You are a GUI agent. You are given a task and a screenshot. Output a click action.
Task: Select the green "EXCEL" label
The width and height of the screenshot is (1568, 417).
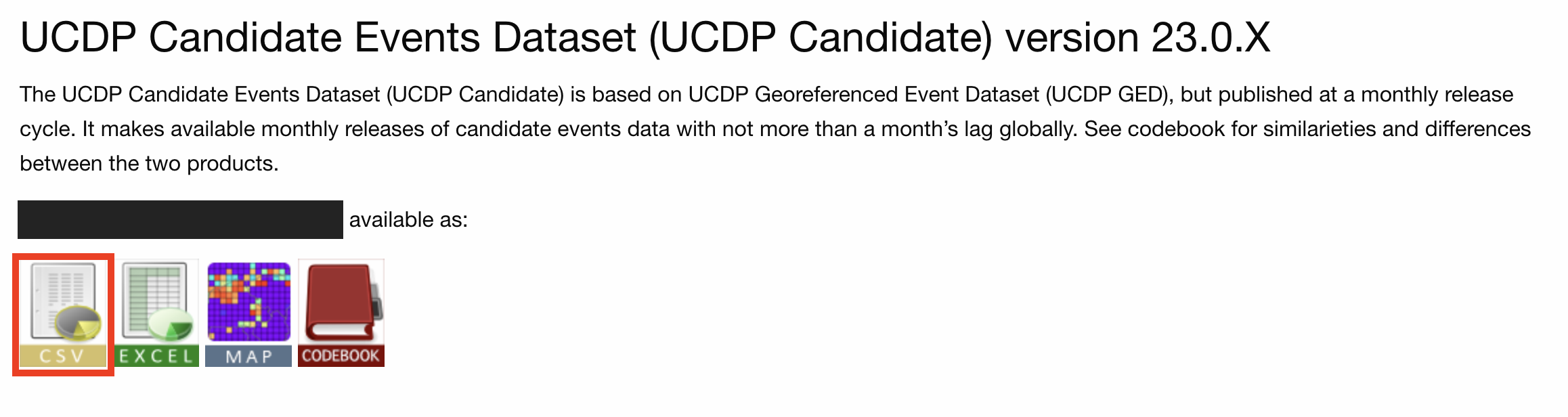pos(156,356)
